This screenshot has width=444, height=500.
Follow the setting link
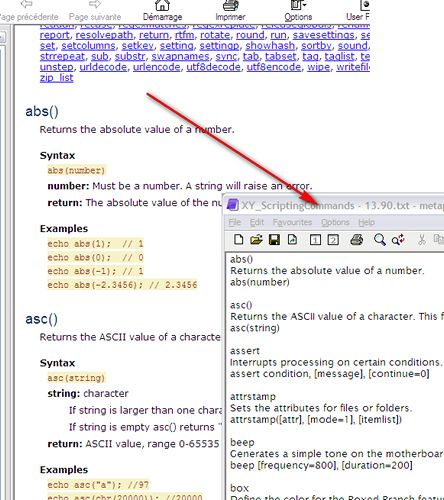click(176, 46)
